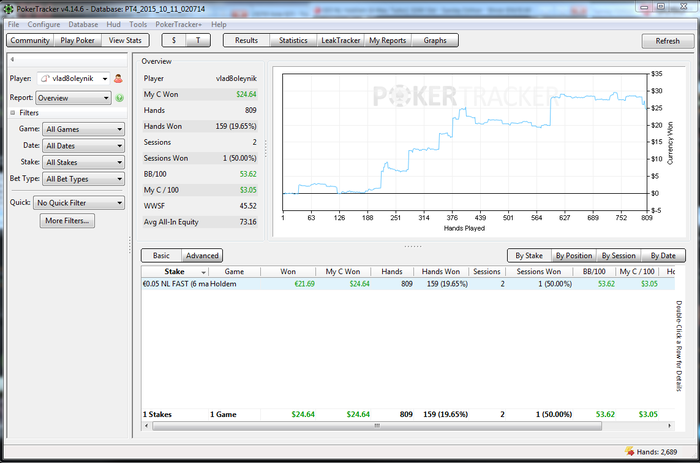This screenshot has width=700, height=463.
Task: Open the Player dropdown
Action: (x=73, y=79)
